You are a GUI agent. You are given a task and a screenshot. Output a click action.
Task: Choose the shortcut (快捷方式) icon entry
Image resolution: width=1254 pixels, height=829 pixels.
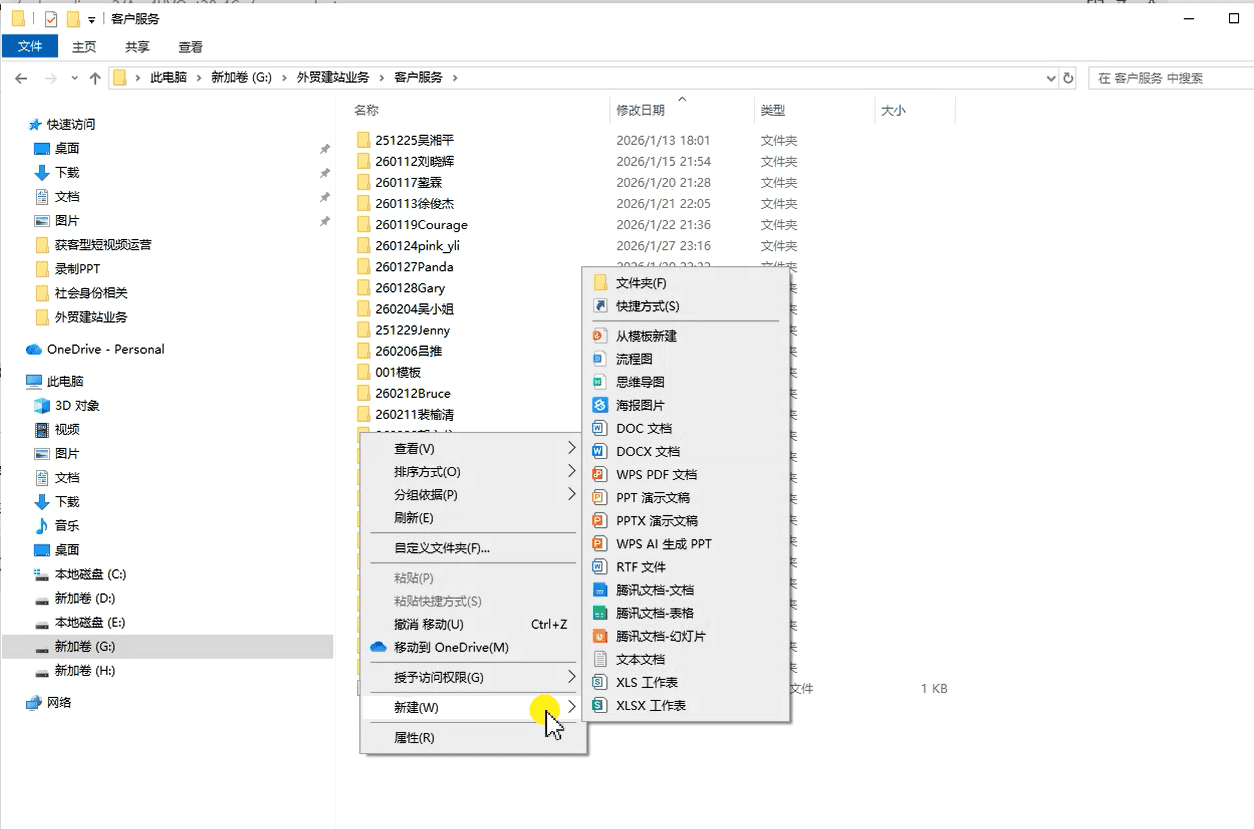coord(686,306)
